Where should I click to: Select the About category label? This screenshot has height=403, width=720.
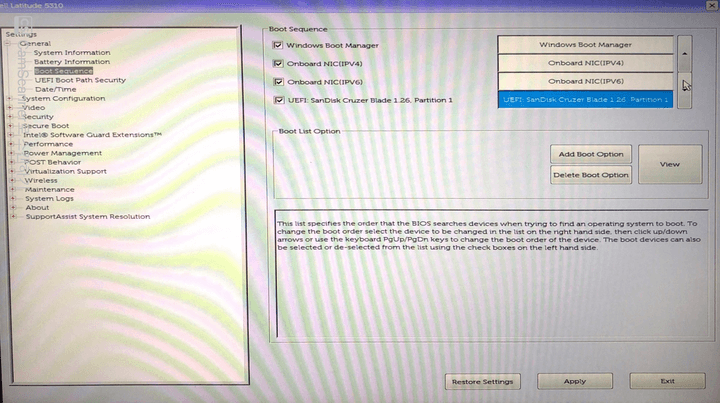[37, 207]
